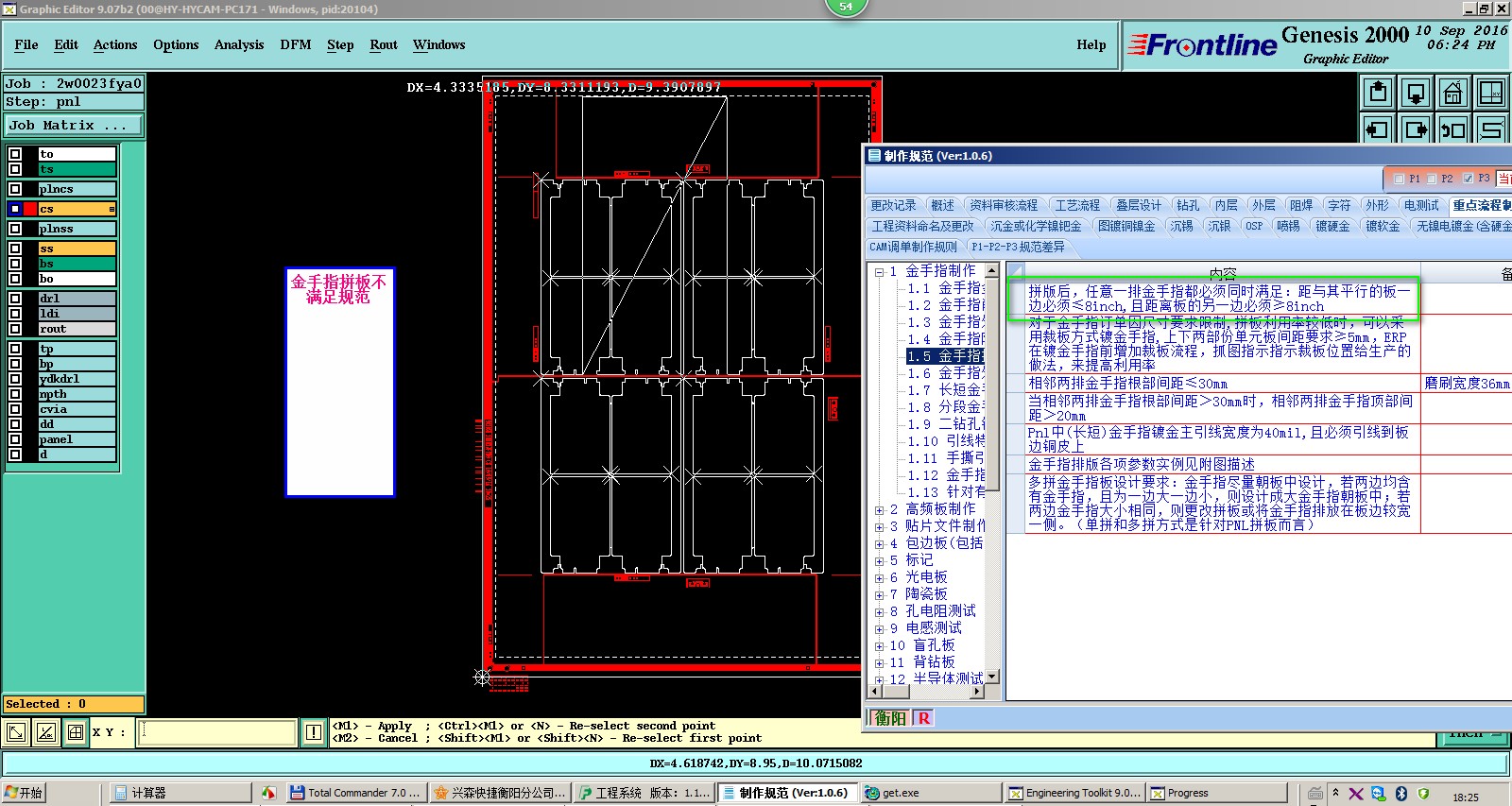
Task: Click the angle measurement icon beside X Y
Action: 45,732
